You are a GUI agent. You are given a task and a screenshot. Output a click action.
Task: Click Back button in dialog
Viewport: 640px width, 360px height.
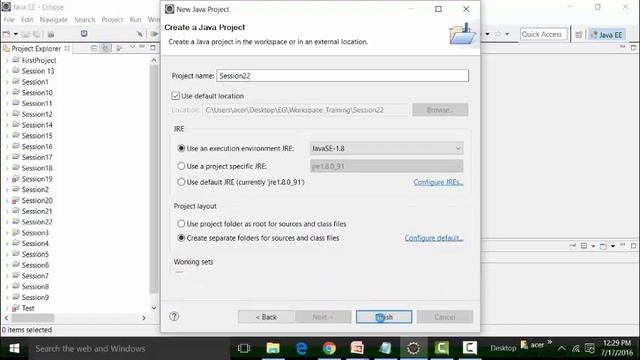[x=266, y=317]
